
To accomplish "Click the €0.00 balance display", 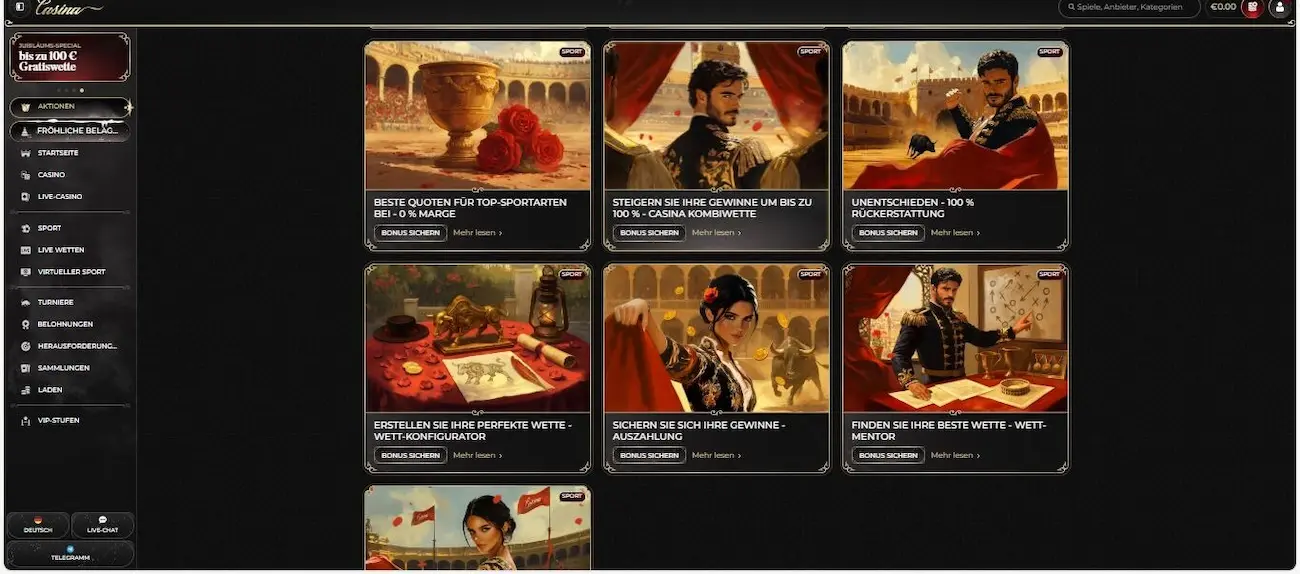I will pos(1222,7).
